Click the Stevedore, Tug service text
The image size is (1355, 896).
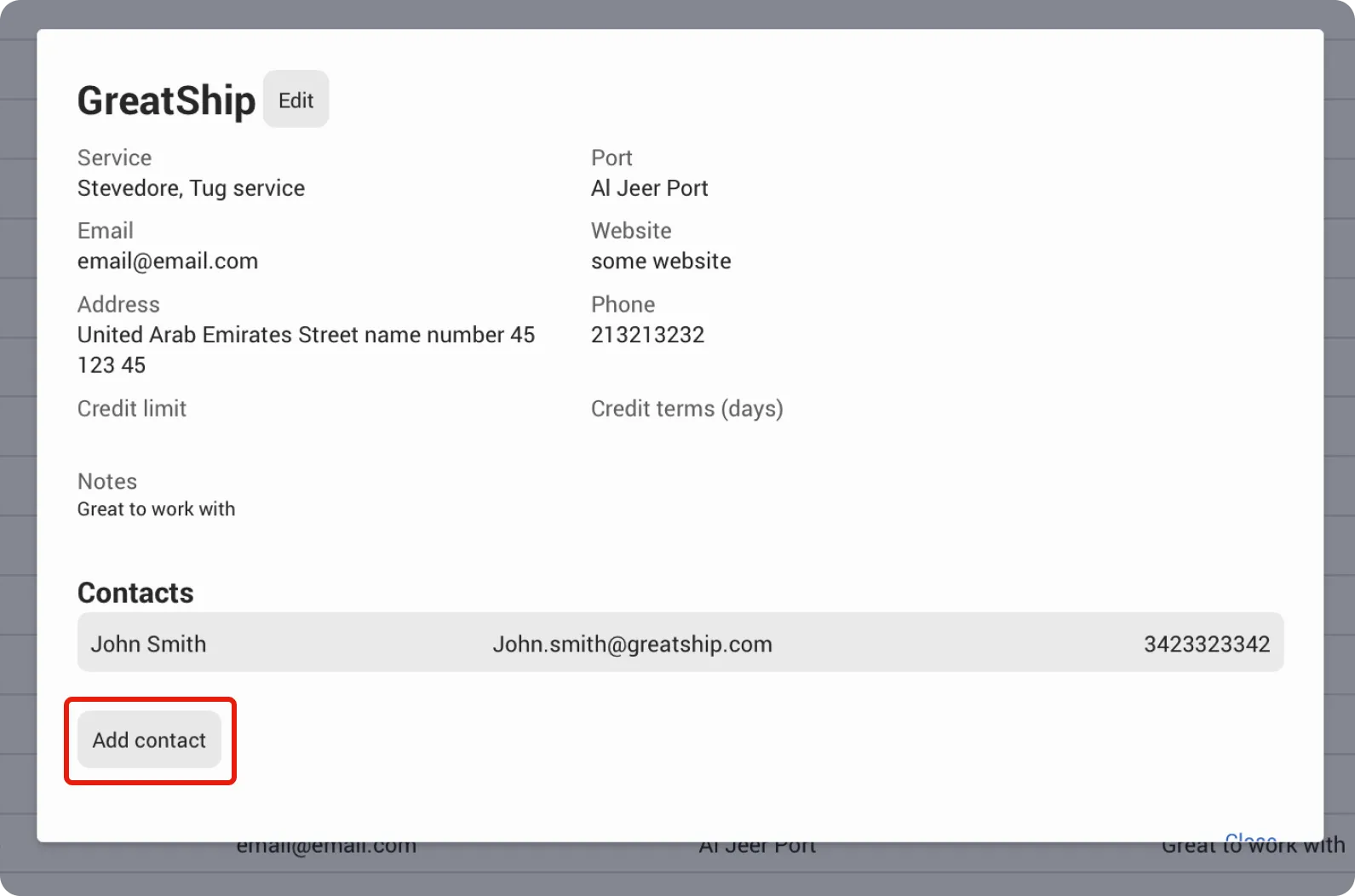191,188
